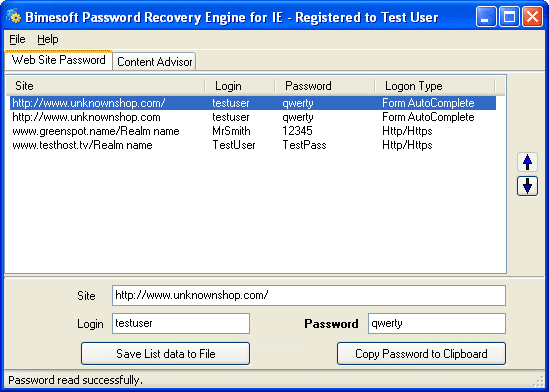
Task: Click the blue up arrow button
Action: (527, 162)
